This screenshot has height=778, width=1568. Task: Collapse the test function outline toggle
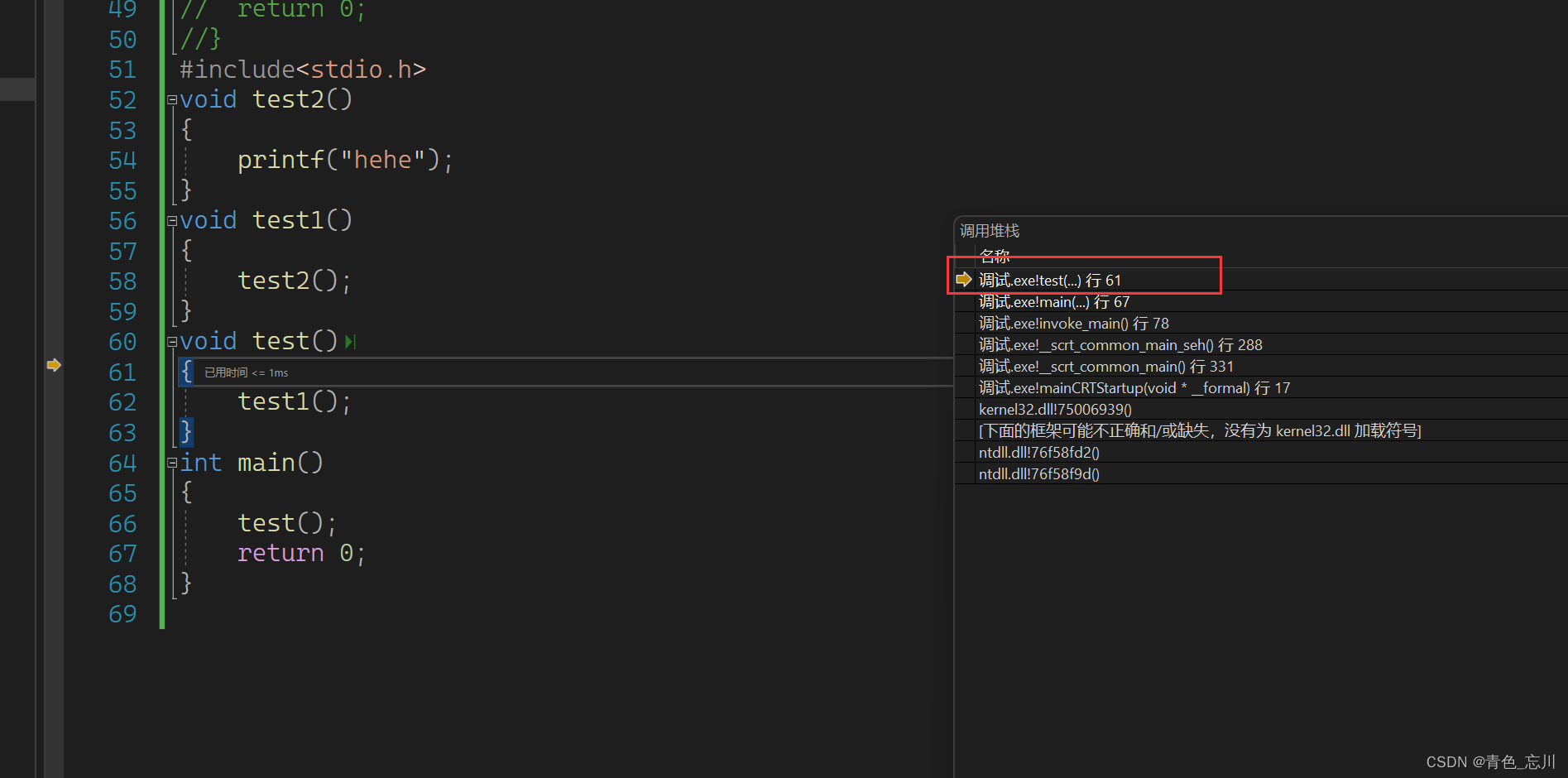(x=172, y=342)
